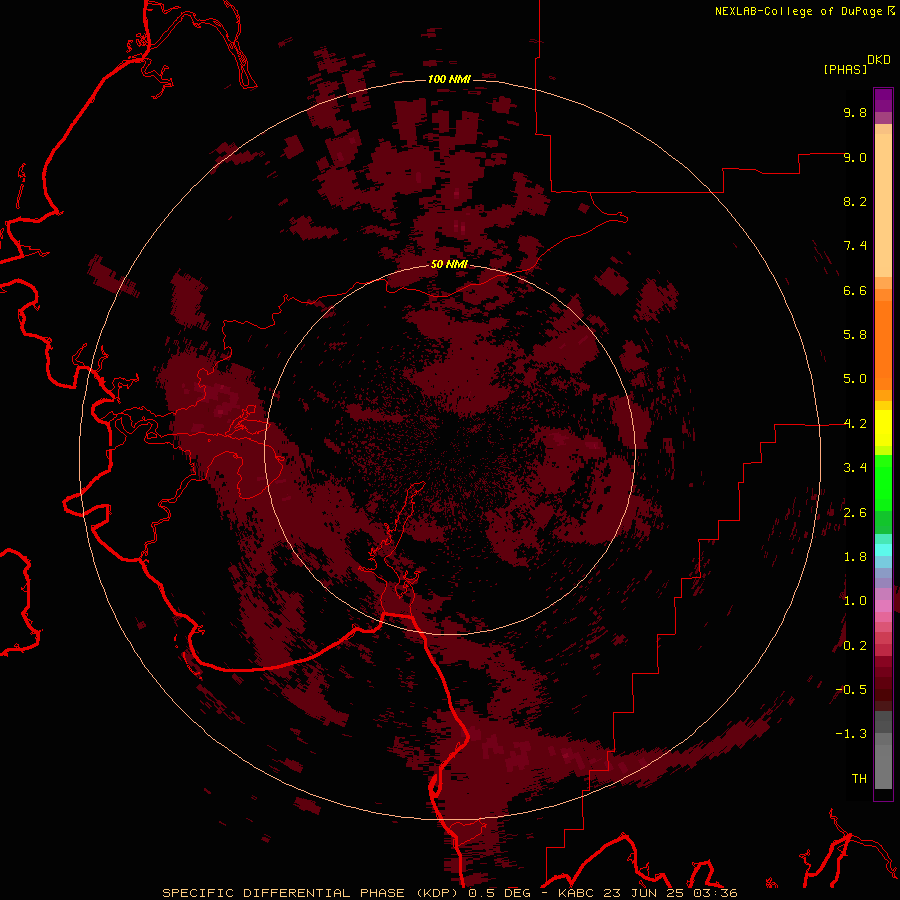Click the TH label on the color scale
Image resolution: width=900 pixels, height=900 pixels.
pyautogui.click(x=859, y=779)
